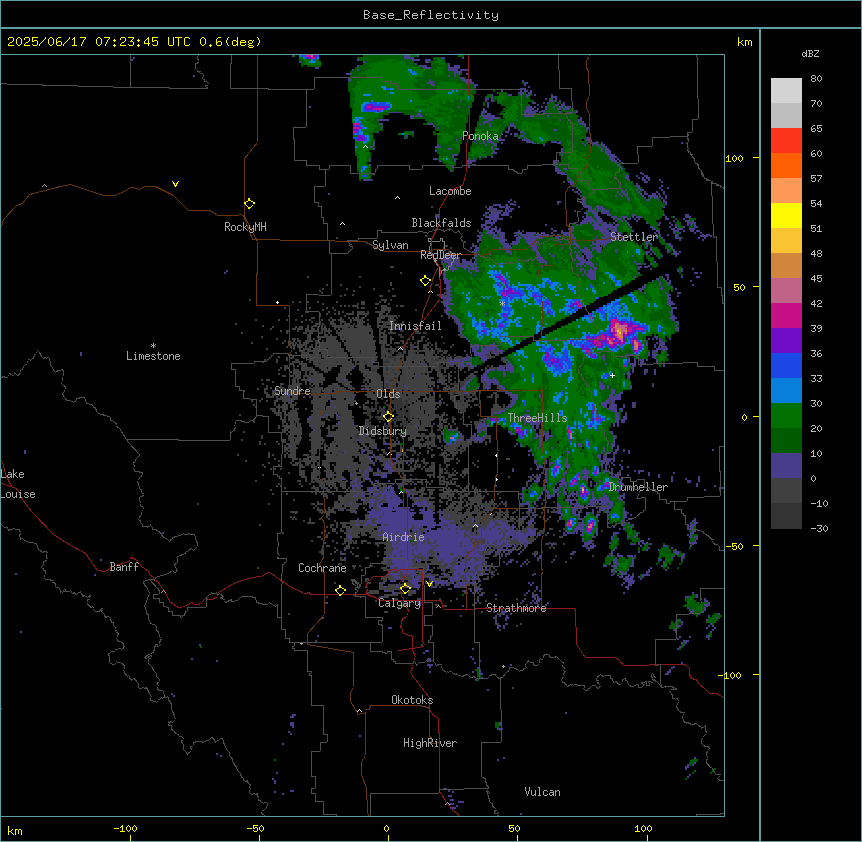Click the yellow diamond marker between Olds and Didsbury

click(x=388, y=417)
